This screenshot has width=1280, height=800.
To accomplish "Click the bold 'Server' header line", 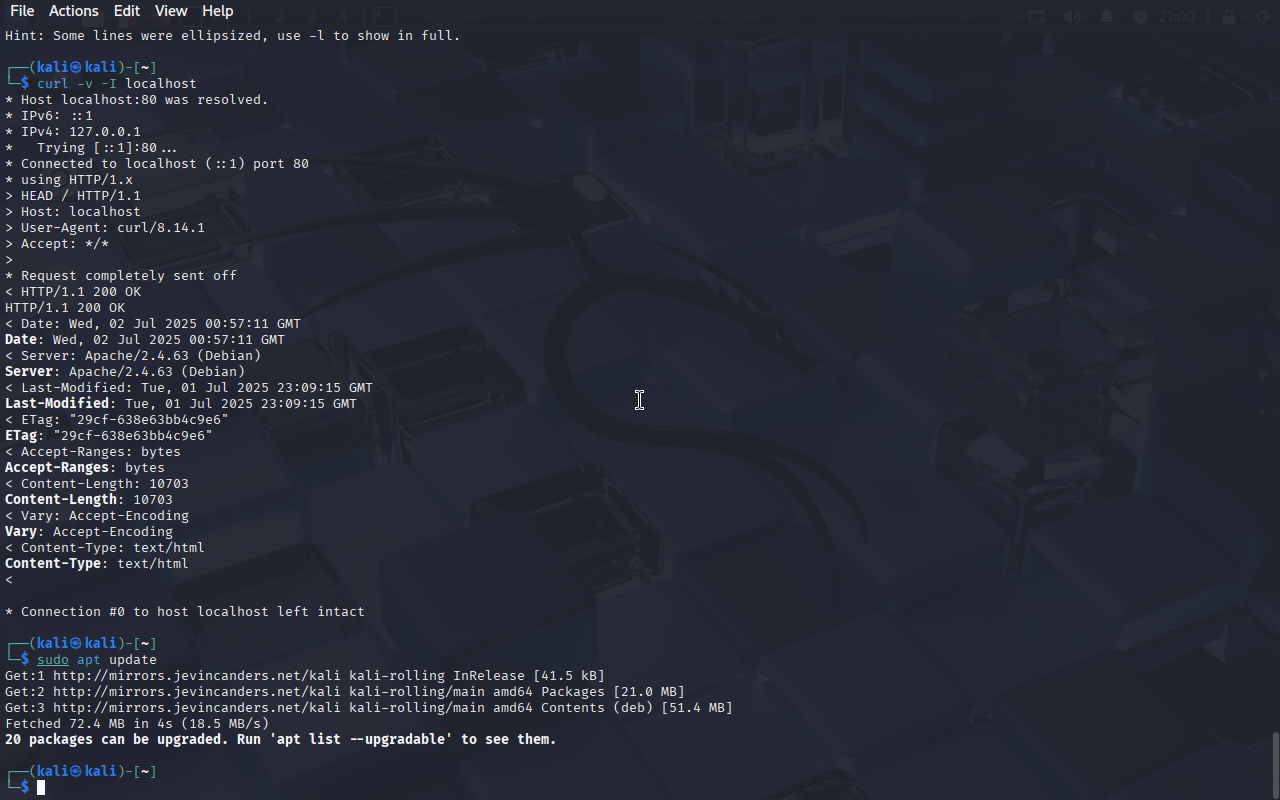I will point(133,372).
